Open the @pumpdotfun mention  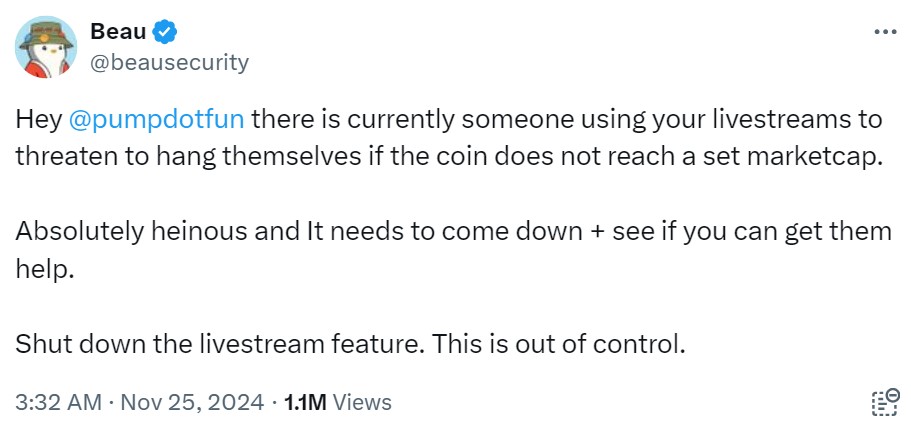[x=156, y=120]
